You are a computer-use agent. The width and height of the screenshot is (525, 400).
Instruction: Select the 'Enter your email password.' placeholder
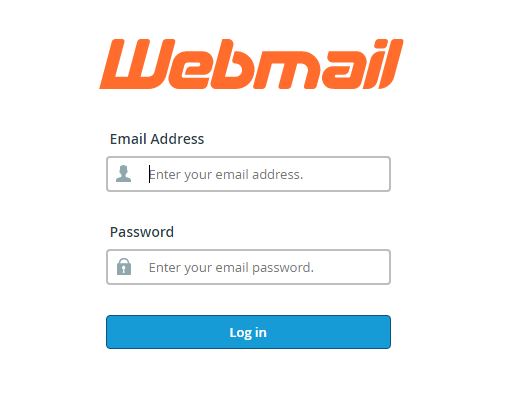pyautogui.click(x=231, y=267)
